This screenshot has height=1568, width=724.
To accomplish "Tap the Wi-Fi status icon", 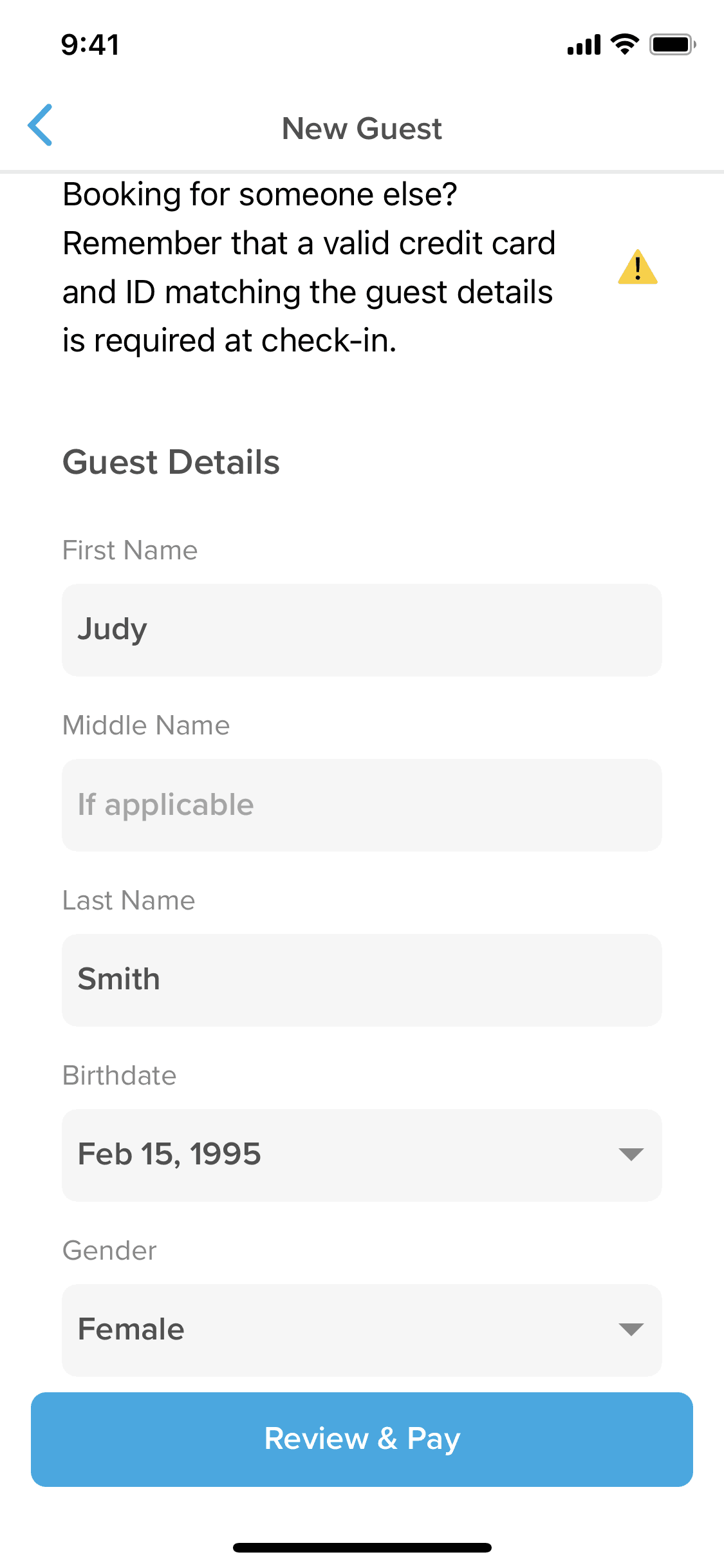I will coord(624,44).
